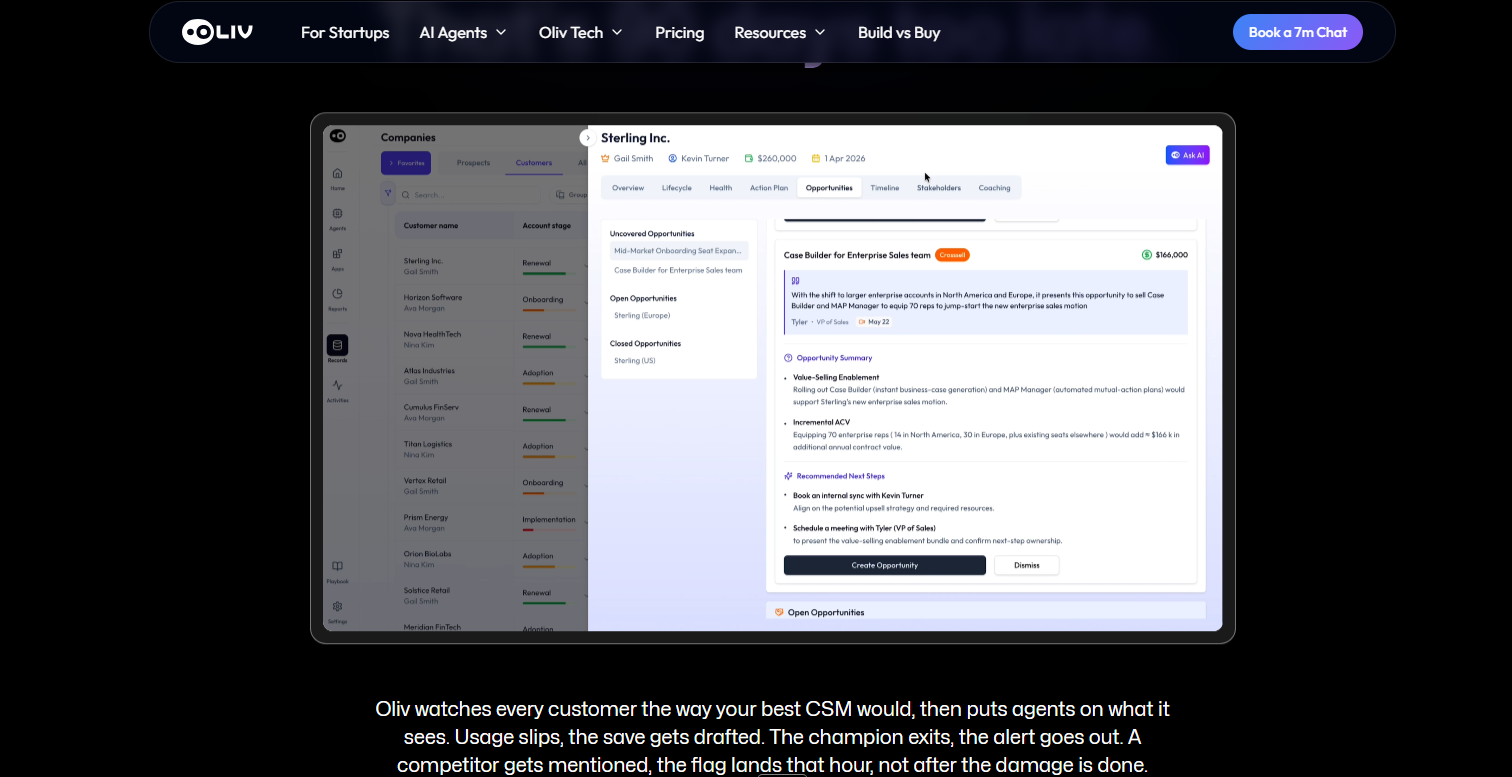Click the Dismiss button
This screenshot has height=777, width=1512.
tap(1027, 565)
